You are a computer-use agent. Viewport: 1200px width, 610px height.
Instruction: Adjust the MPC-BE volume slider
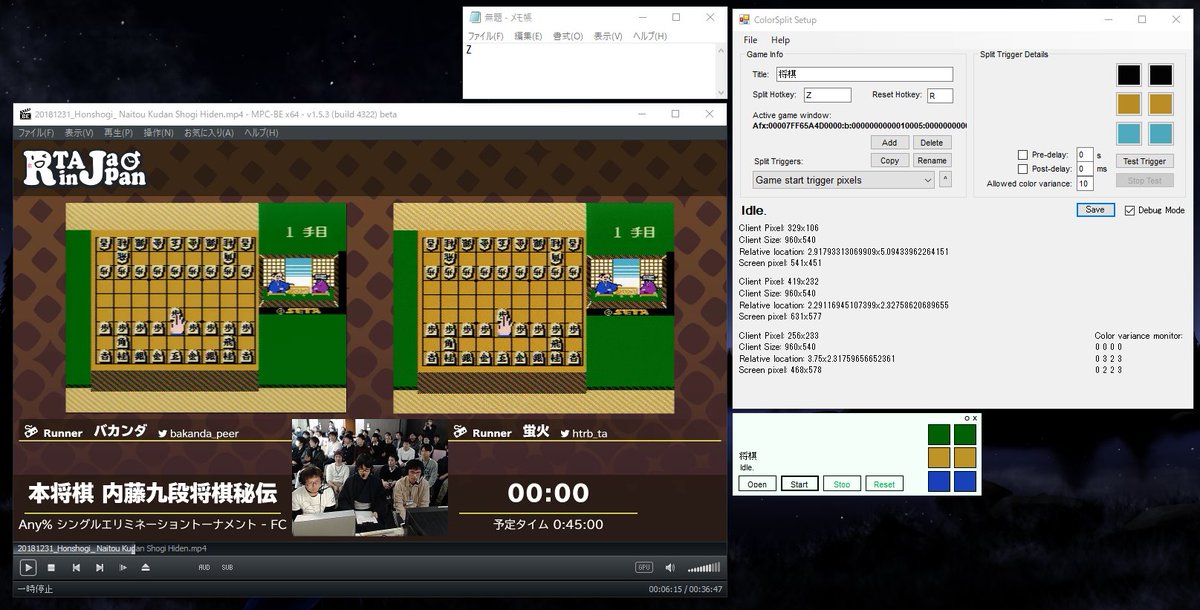coord(703,568)
